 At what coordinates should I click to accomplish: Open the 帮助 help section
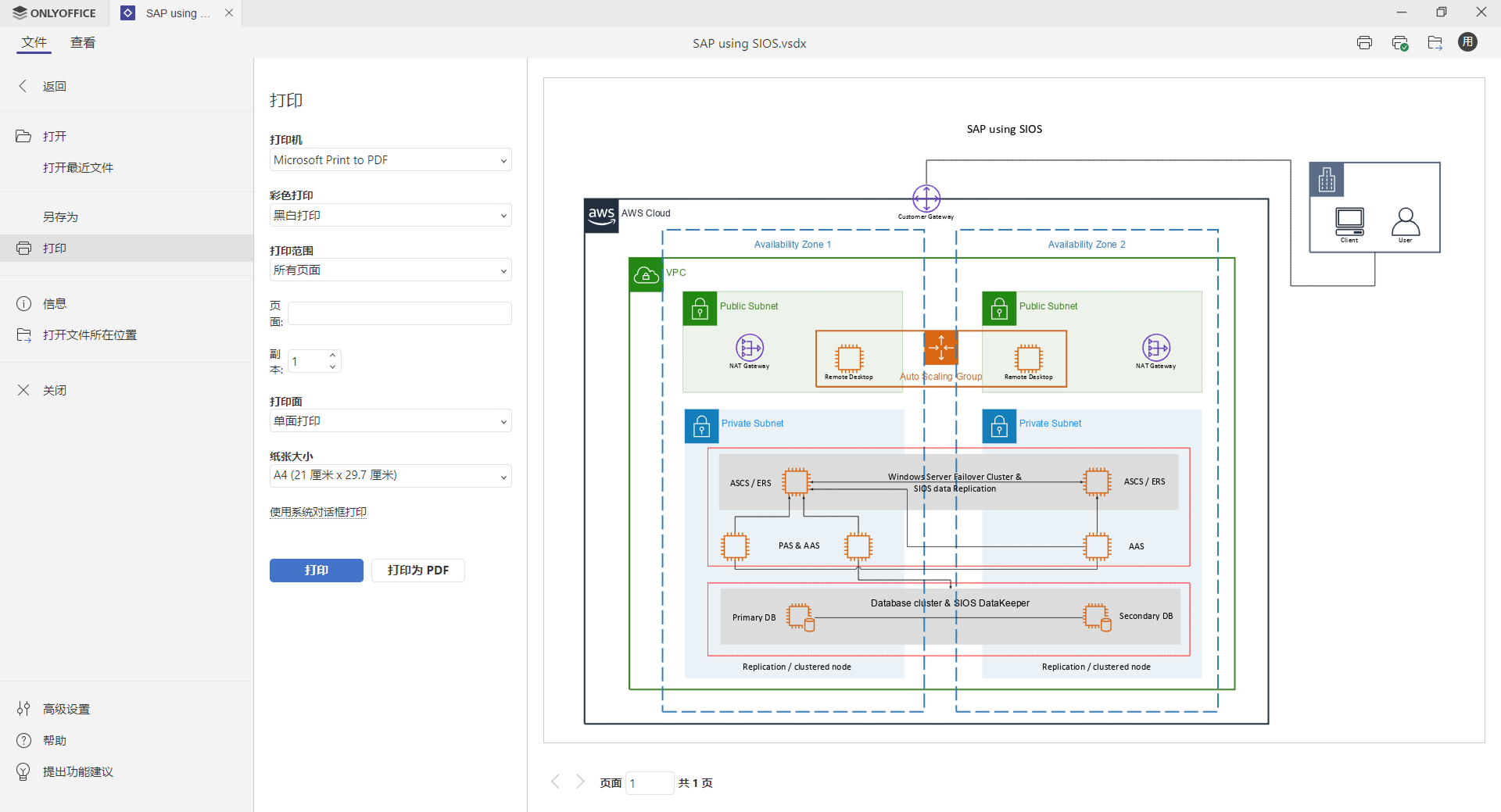click(54, 740)
